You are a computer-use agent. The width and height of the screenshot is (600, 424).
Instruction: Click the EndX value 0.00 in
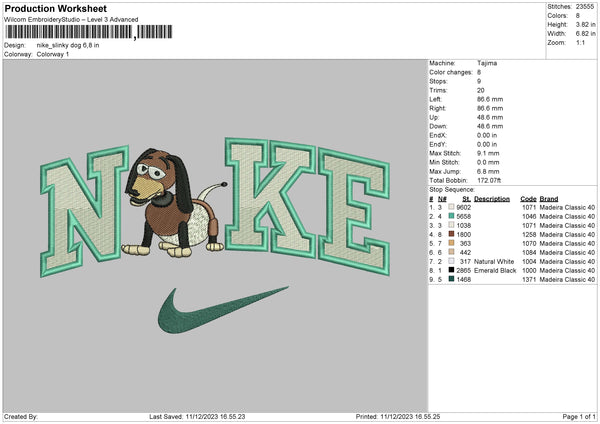click(x=487, y=135)
